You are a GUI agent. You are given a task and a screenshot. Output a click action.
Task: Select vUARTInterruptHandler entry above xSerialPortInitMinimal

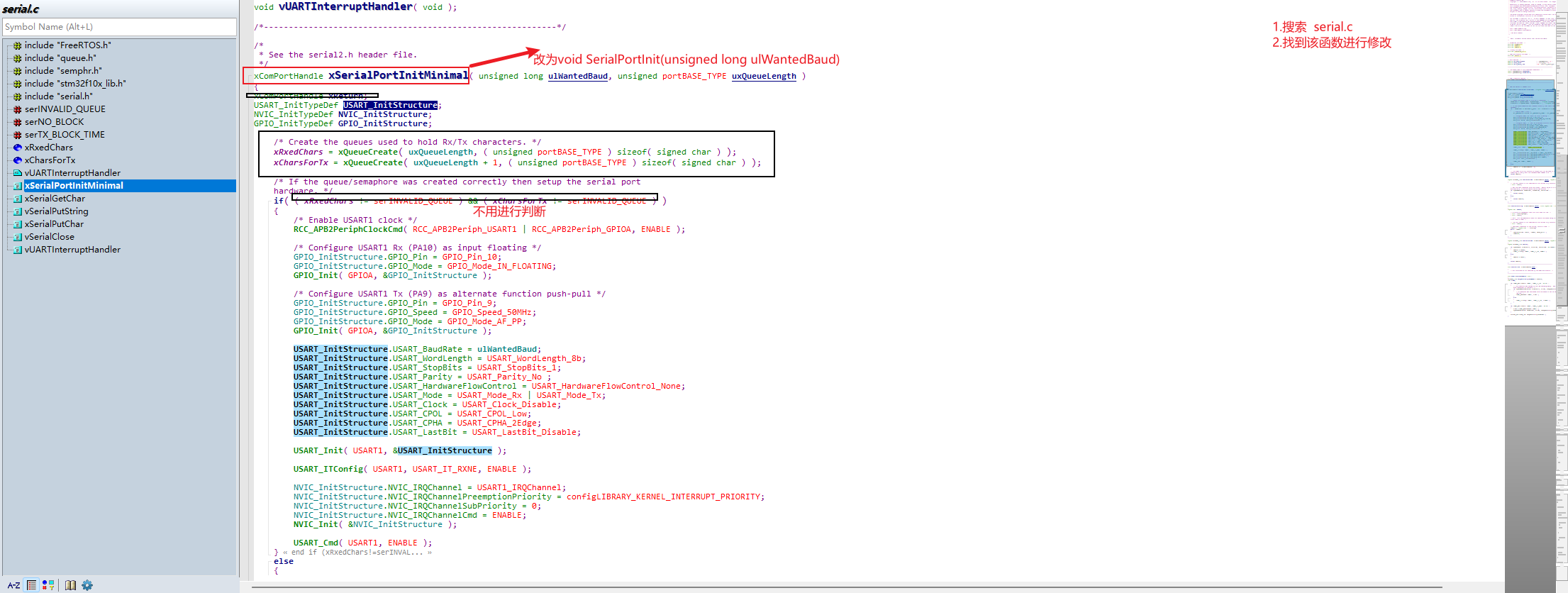(x=72, y=173)
